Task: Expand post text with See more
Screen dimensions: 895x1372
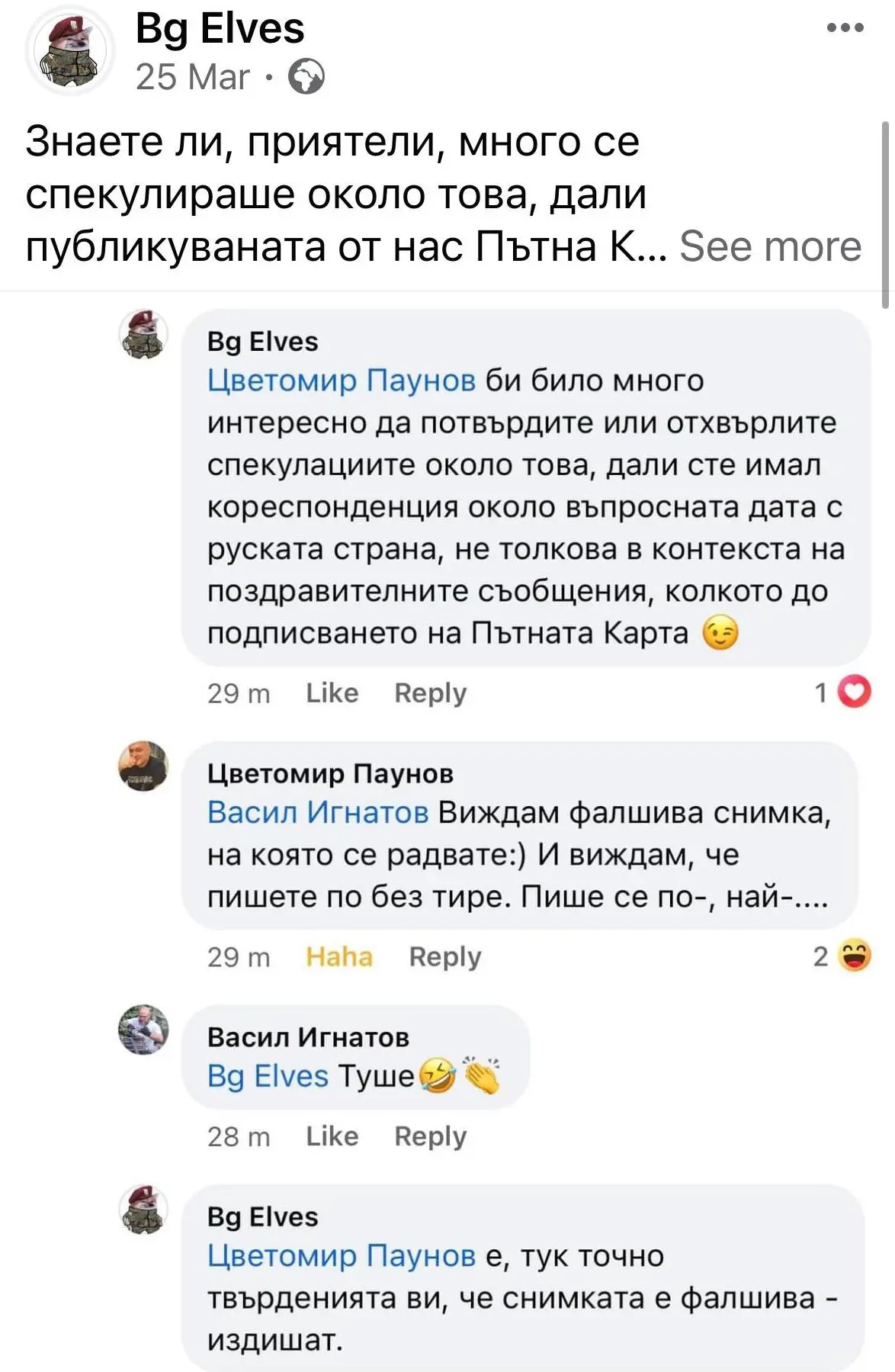Action: 770,246
